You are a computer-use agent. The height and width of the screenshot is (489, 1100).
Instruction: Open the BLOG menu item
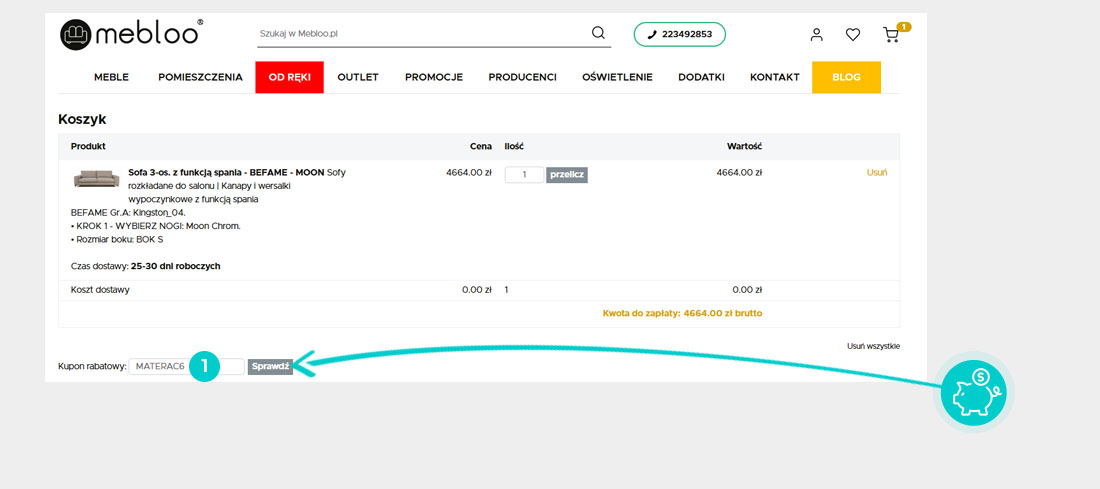click(846, 77)
